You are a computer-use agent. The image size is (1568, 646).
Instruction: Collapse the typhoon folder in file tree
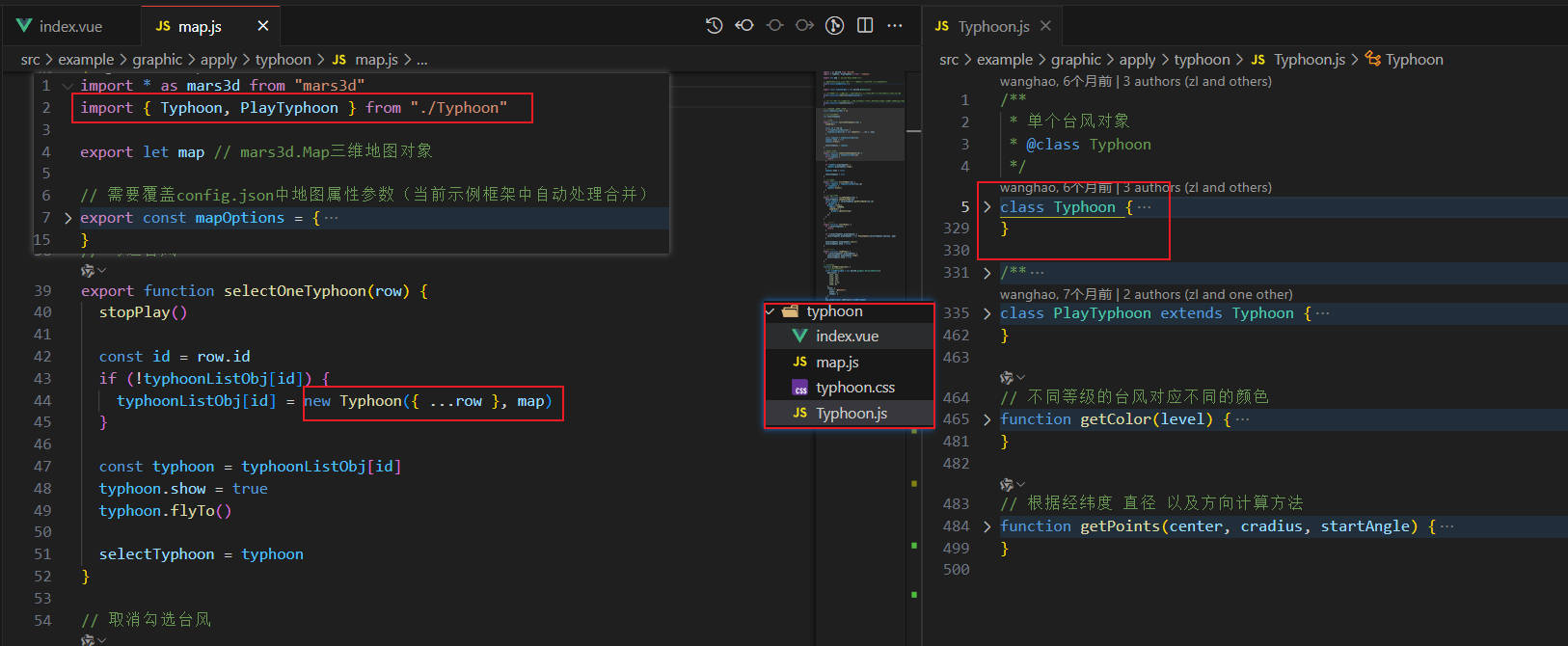[770, 311]
